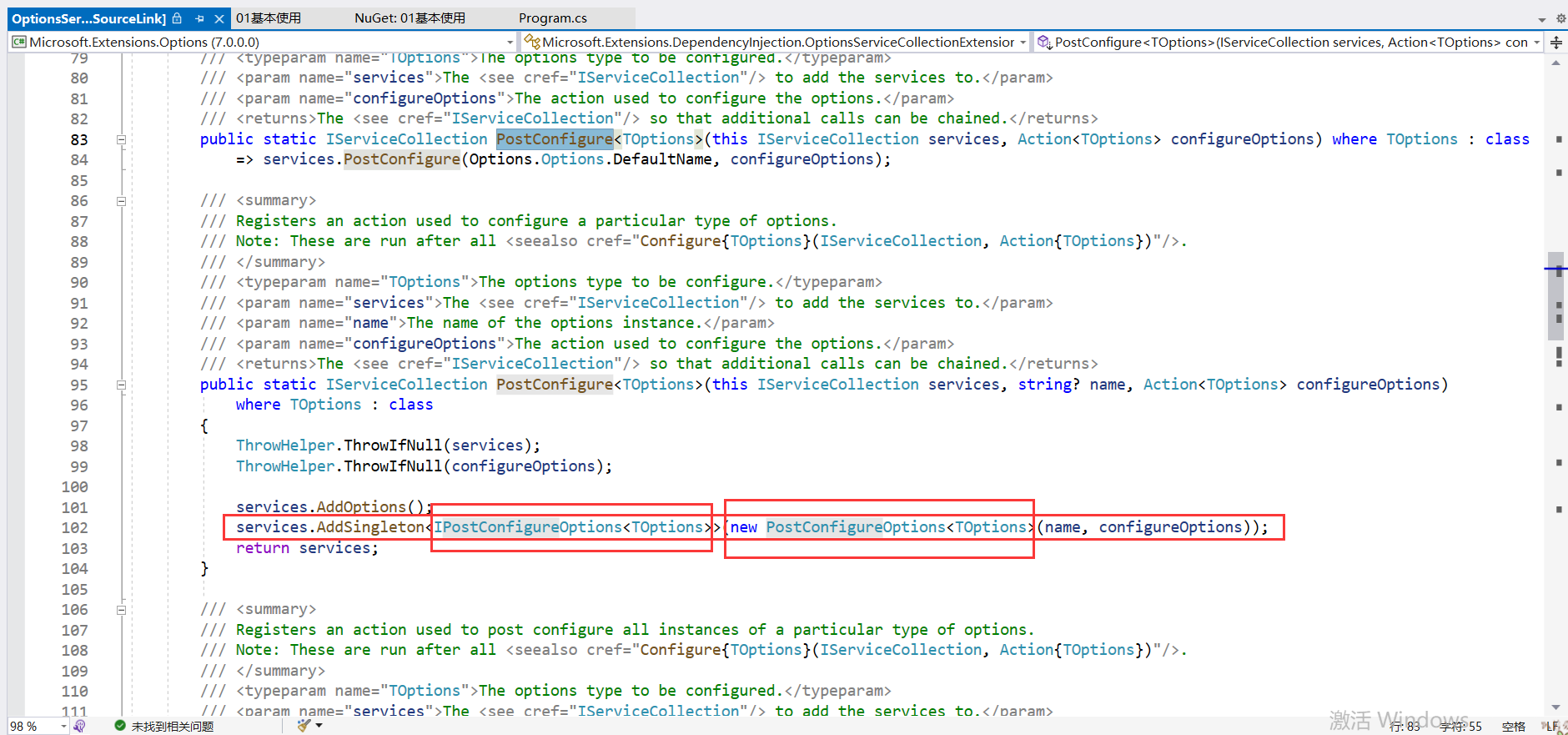Open the code cleanup profile dropdown arrow
This screenshot has height=735, width=1568.
point(319,726)
